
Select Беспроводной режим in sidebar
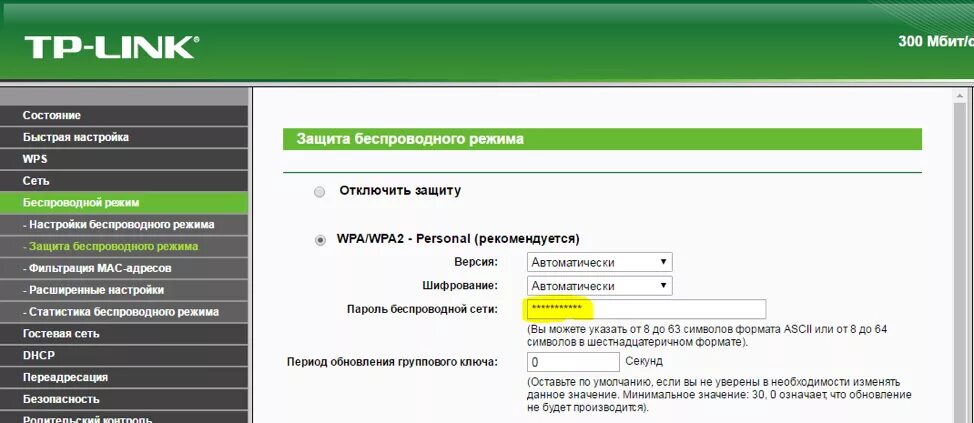(x=124, y=202)
